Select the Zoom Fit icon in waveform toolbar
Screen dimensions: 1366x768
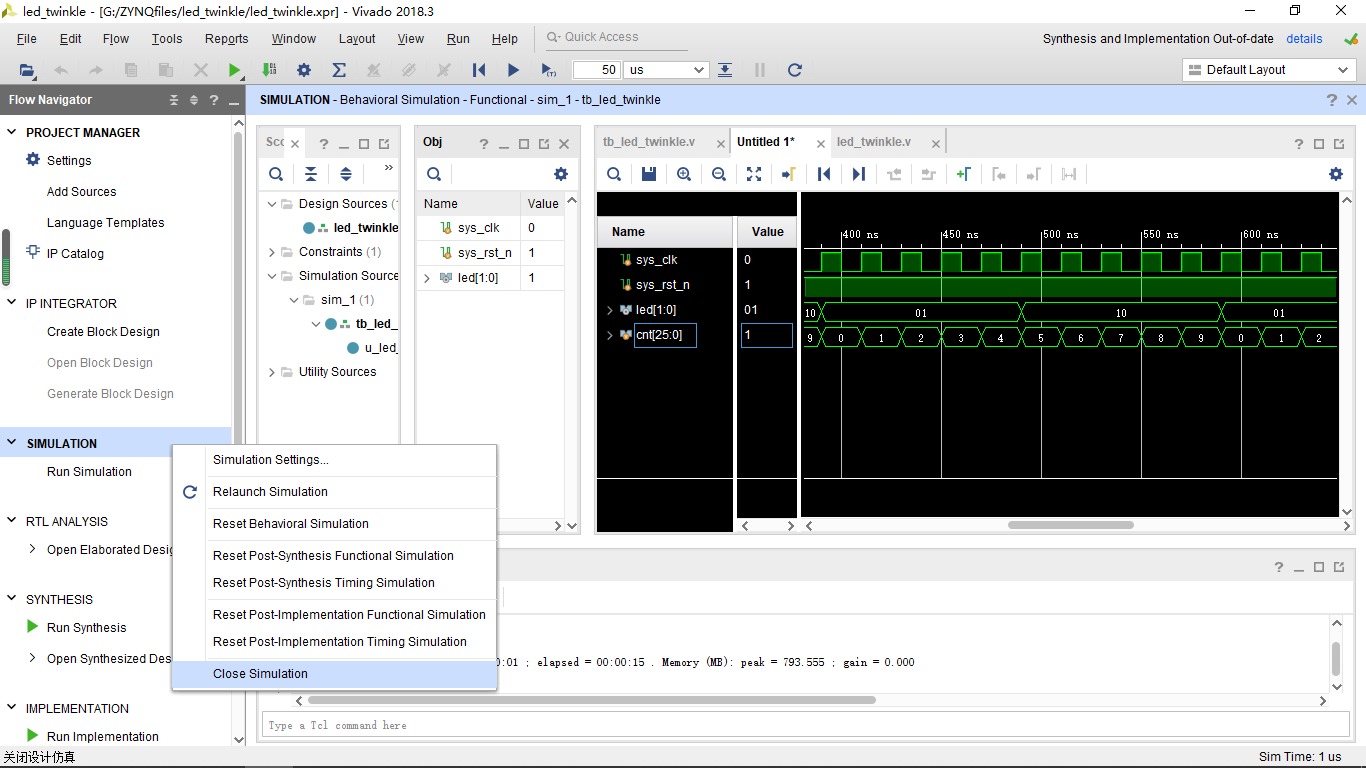(x=753, y=174)
